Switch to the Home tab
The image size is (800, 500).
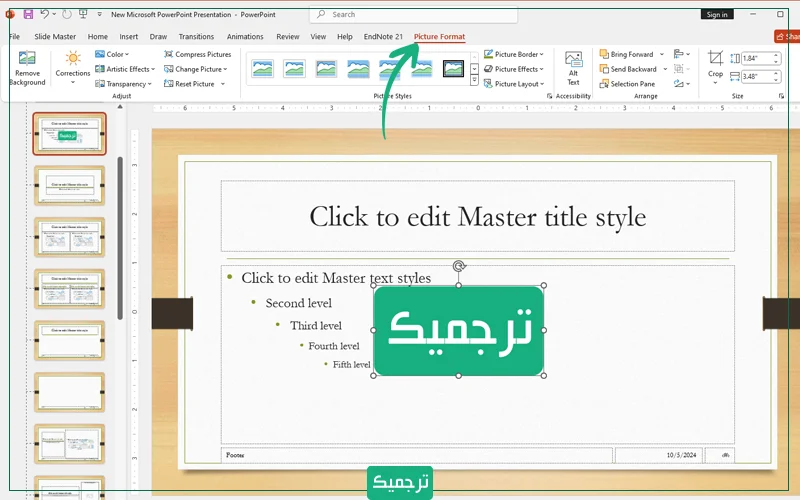coord(97,37)
